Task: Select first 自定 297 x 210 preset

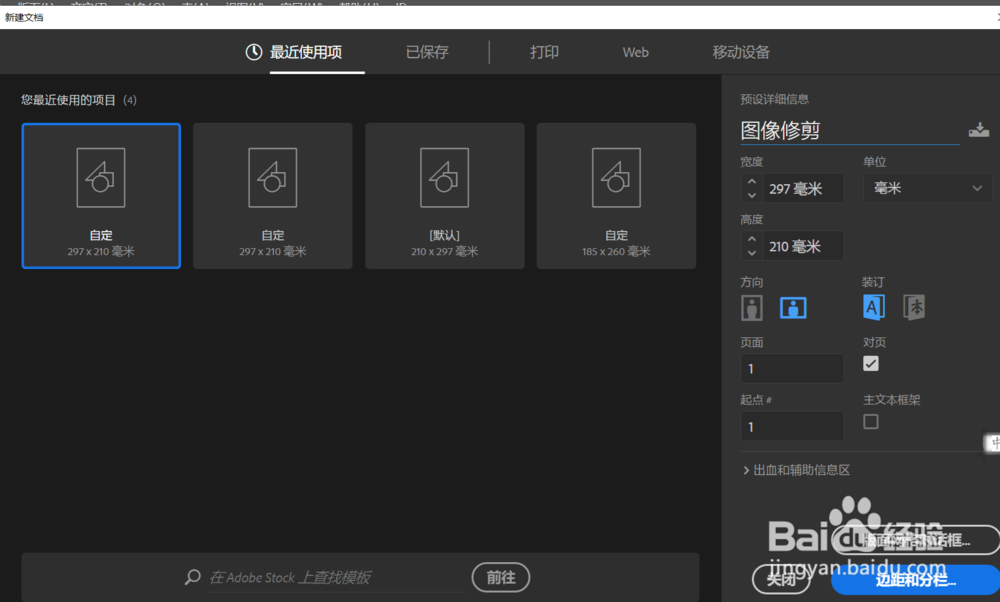Action: click(101, 196)
